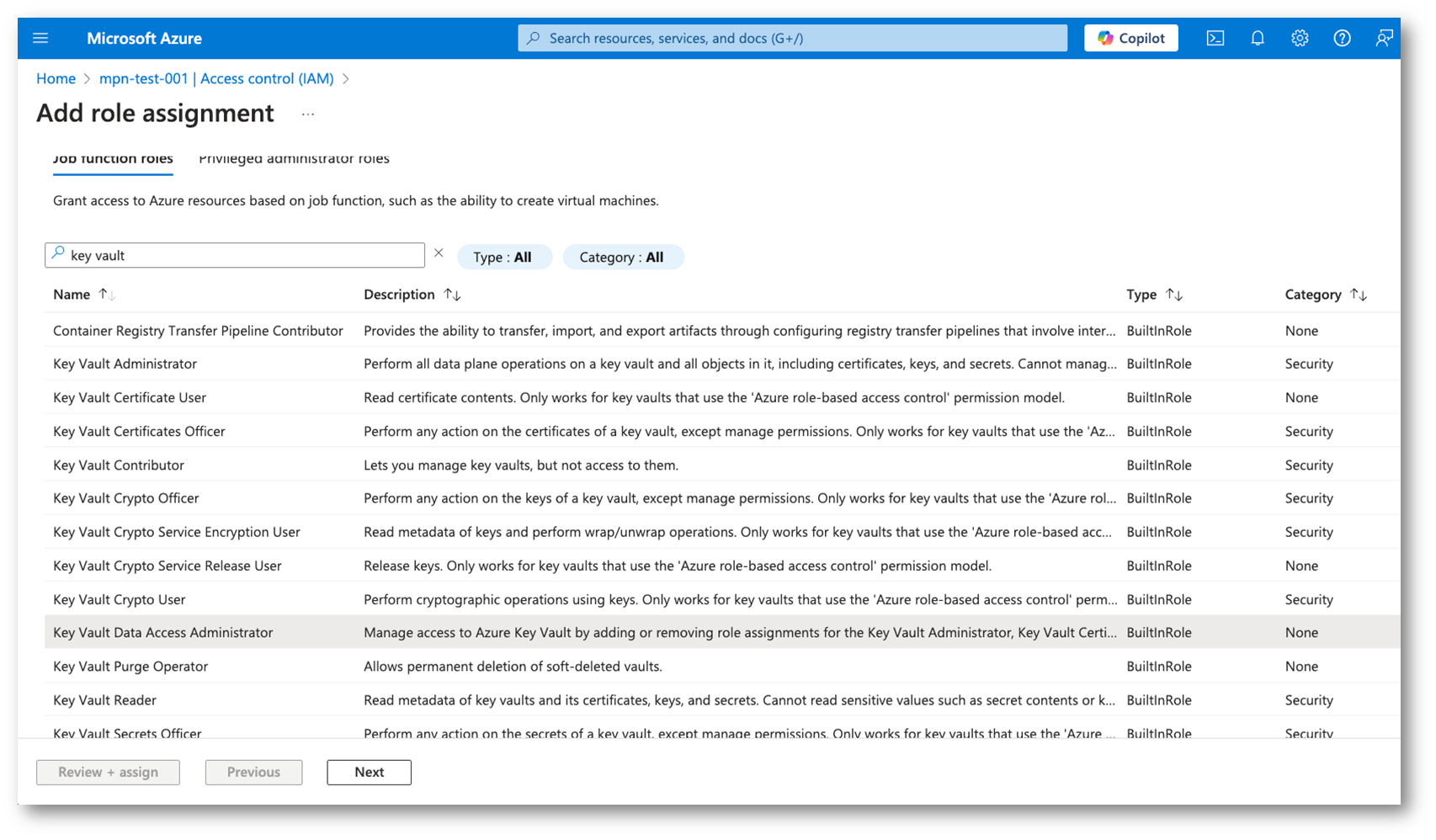
Task: Click the Next button
Action: click(x=369, y=772)
